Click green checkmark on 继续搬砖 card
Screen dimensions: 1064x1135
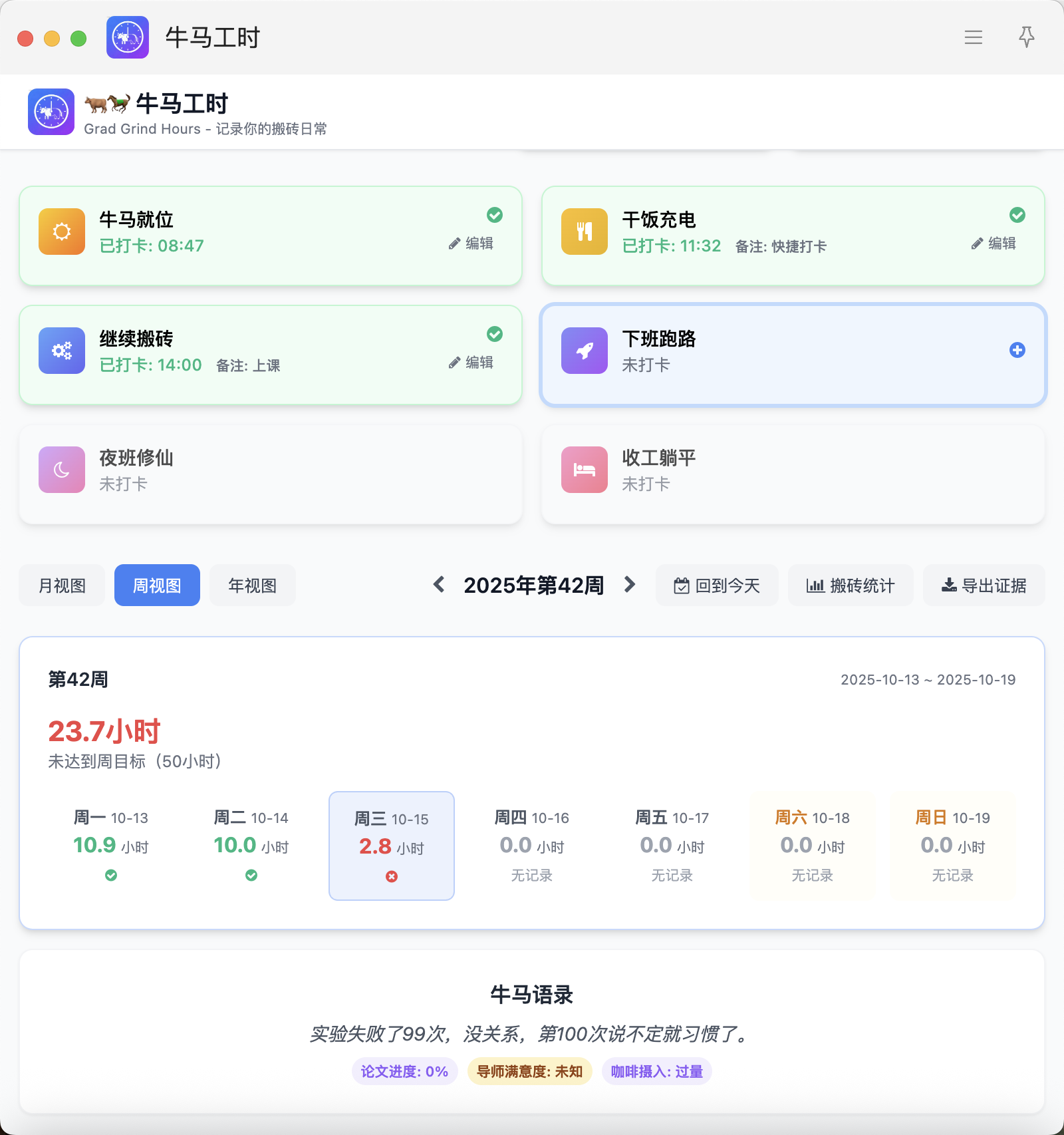pyautogui.click(x=494, y=334)
